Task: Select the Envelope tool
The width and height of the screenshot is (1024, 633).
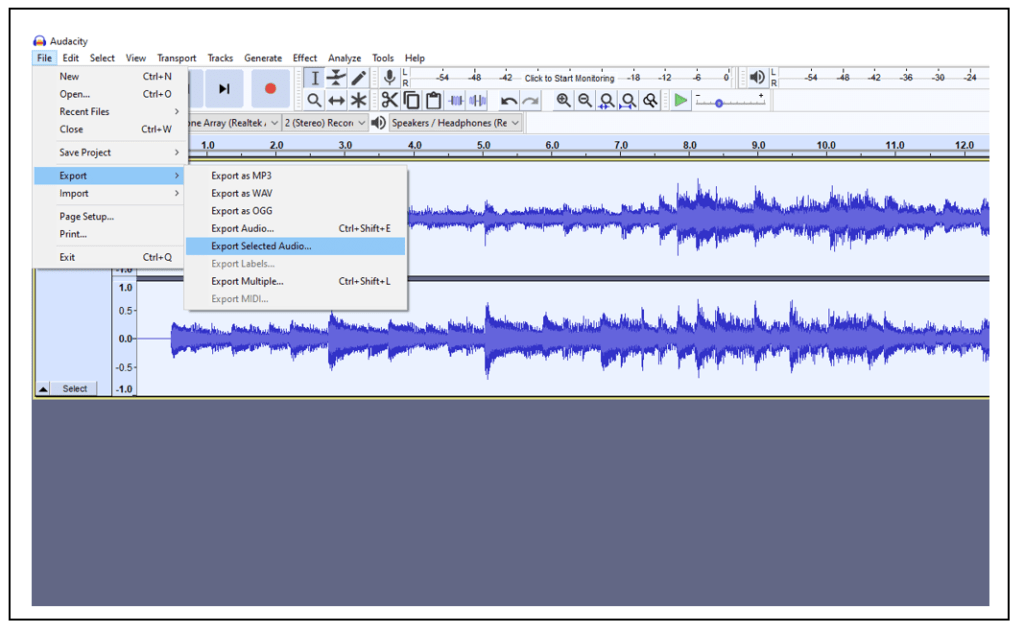Action: click(336, 77)
